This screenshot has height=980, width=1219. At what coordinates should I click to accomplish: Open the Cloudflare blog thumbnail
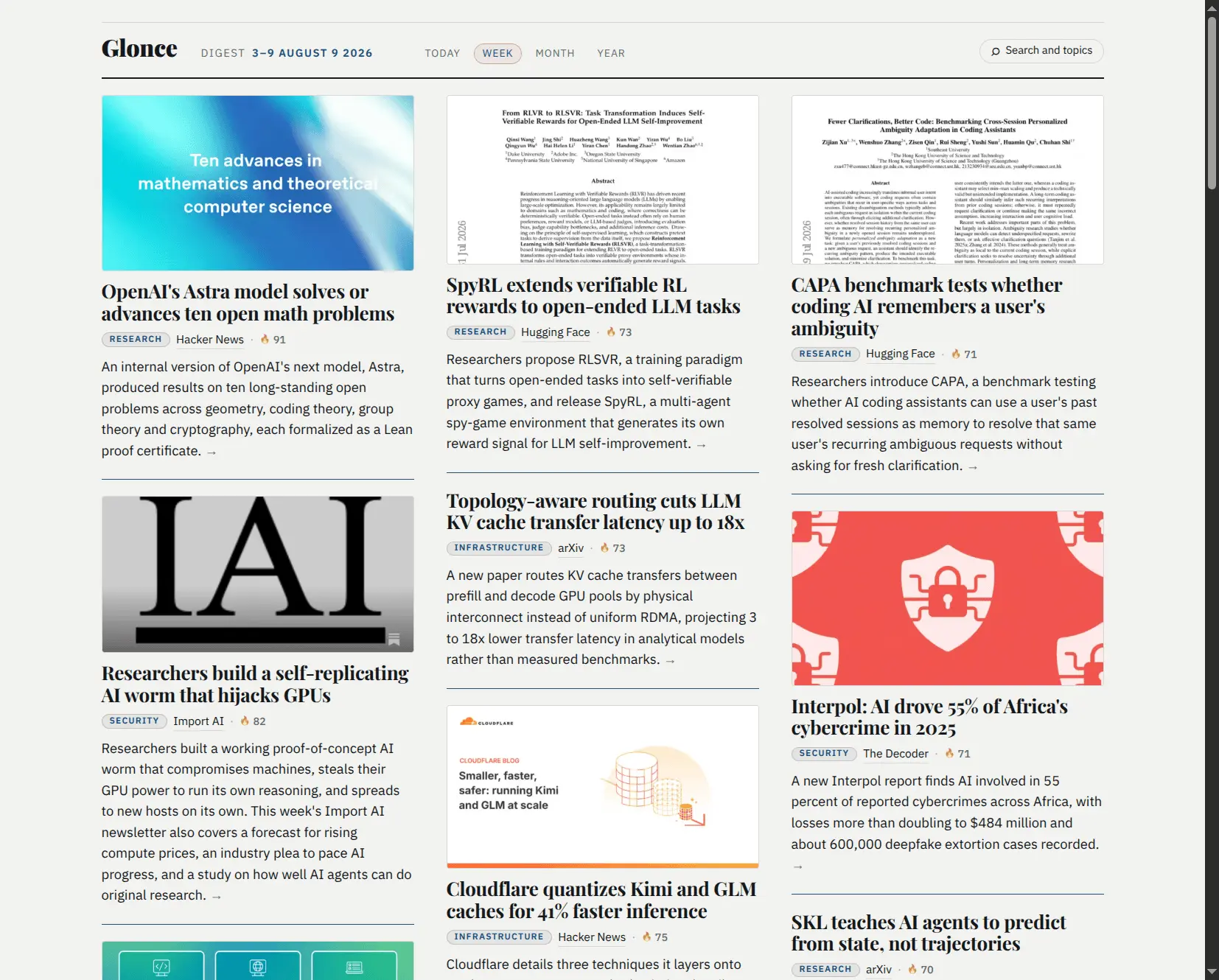(603, 787)
